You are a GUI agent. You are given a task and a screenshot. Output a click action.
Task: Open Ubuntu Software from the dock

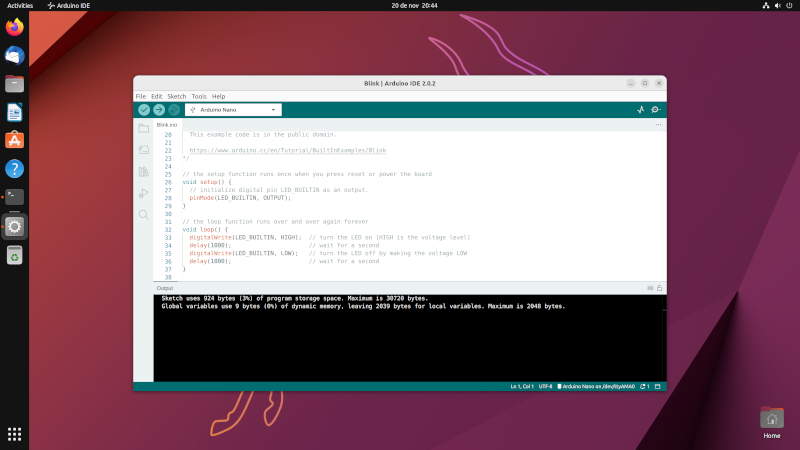tap(14, 140)
